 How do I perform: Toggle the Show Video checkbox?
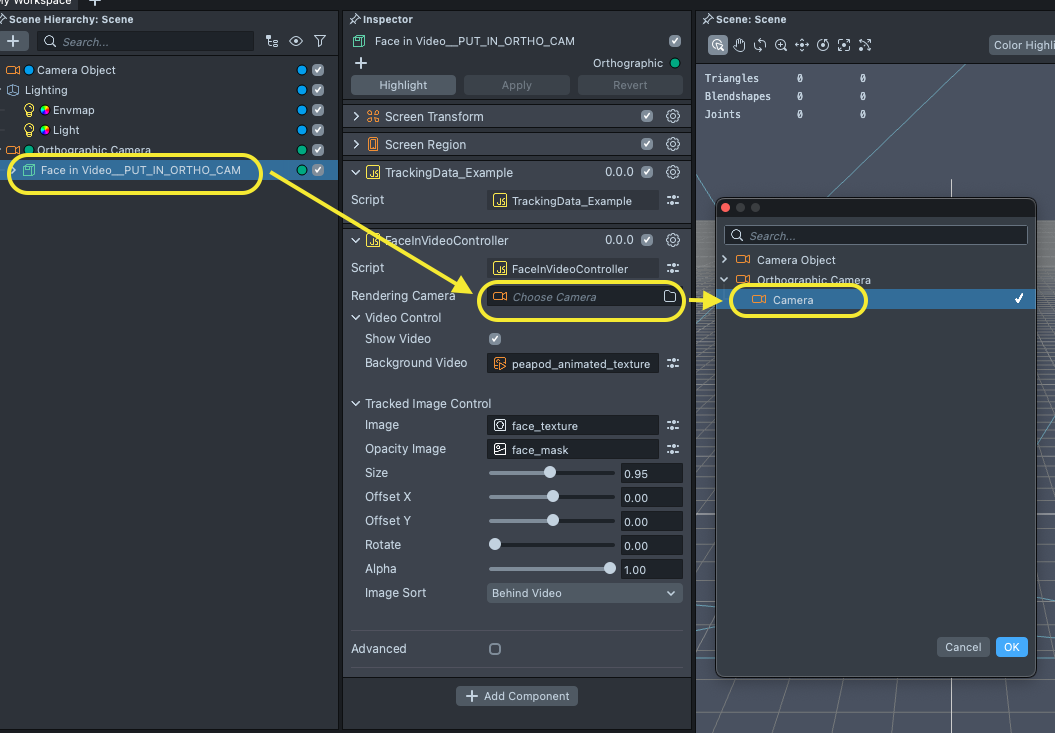pyautogui.click(x=495, y=339)
